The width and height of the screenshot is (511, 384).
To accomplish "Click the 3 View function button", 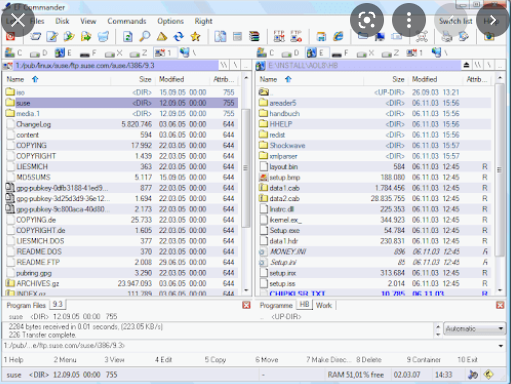I will coord(114,360).
